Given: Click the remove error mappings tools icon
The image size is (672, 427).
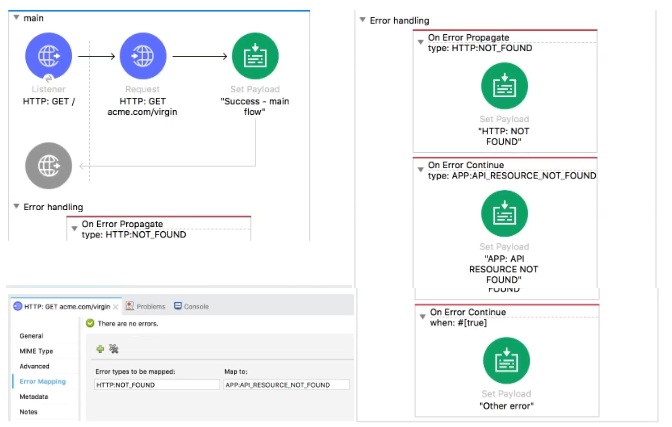Looking at the screenshot, I should [x=114, y=348].
